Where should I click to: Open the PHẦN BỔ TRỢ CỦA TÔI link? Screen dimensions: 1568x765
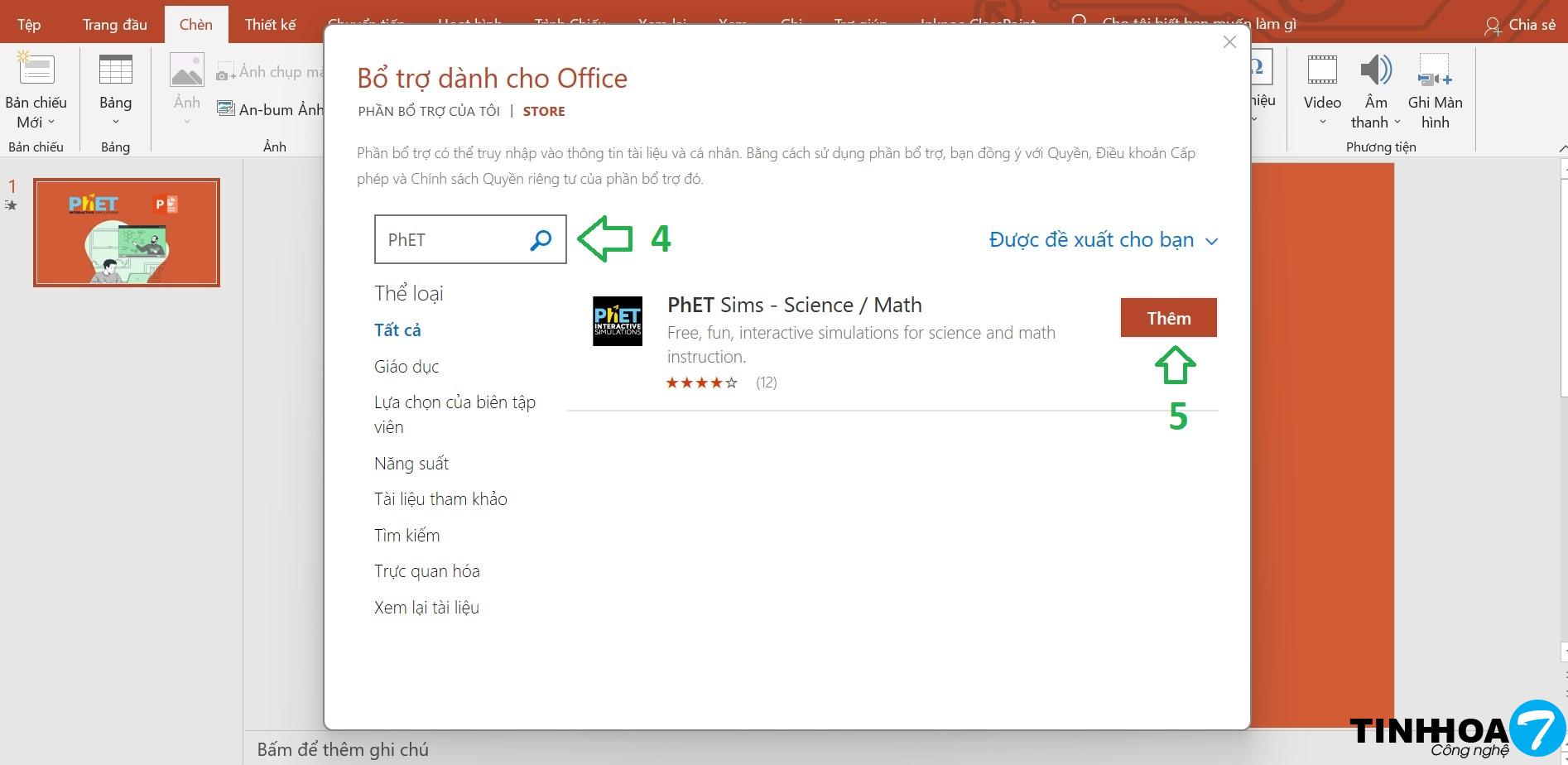coord(429,111)
